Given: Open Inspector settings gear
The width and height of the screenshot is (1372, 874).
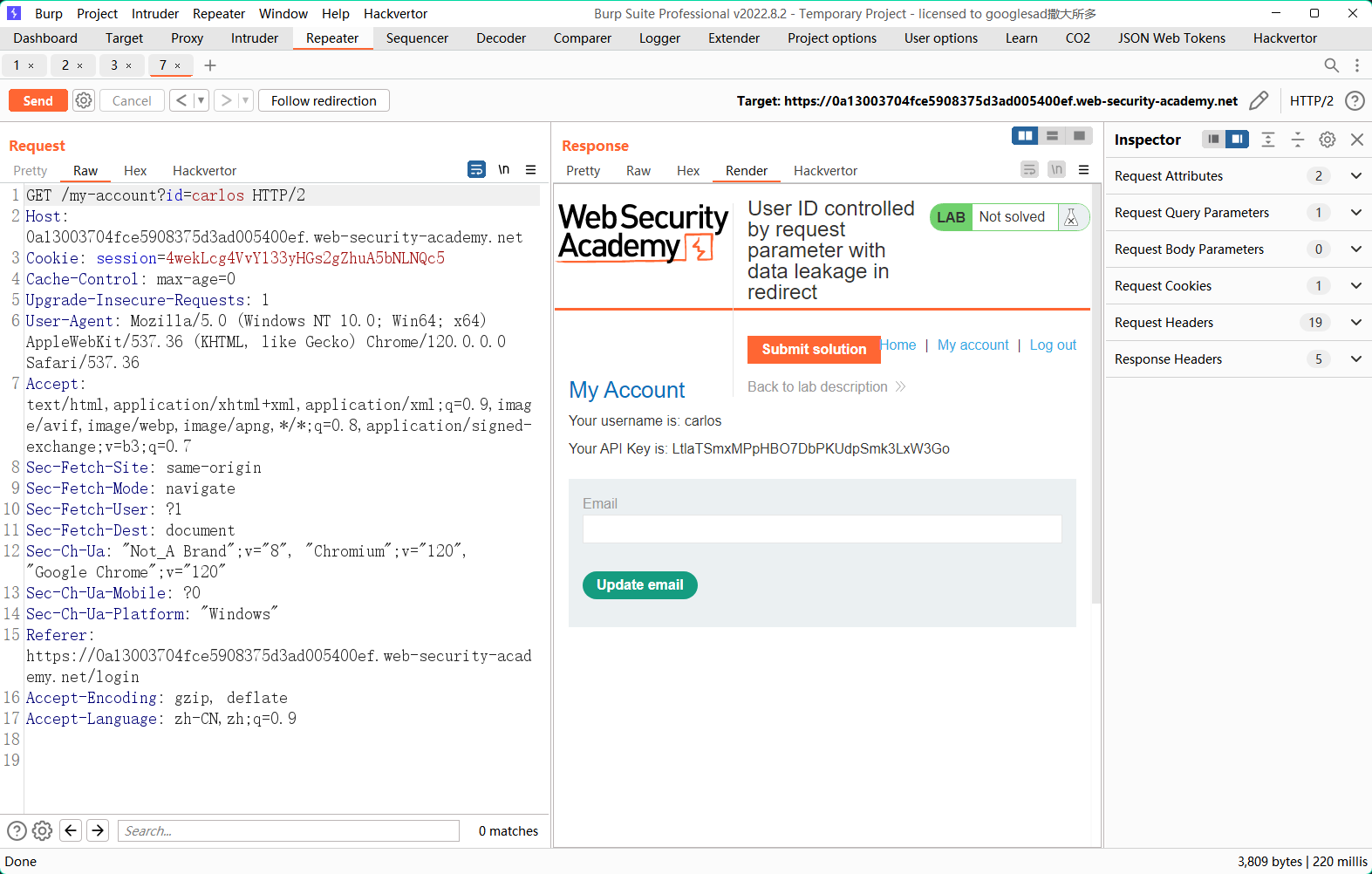Looking at the screenshot, I should pyautogui.click(x=1328, y=140).
